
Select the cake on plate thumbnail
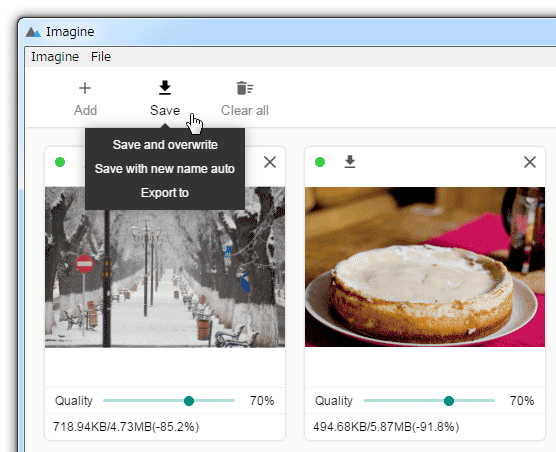click(425, 267)
